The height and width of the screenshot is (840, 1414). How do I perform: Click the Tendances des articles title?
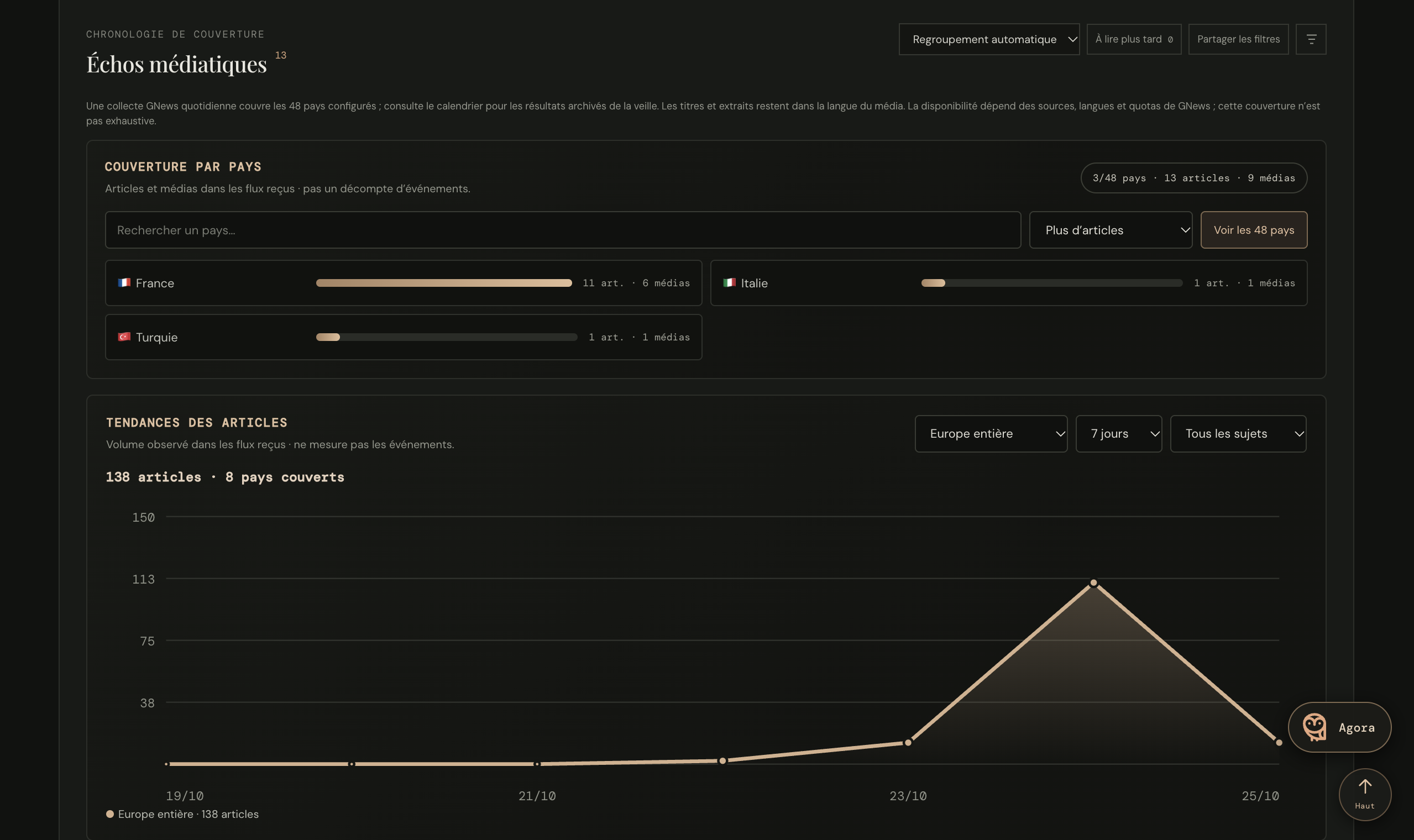point(196,422)
